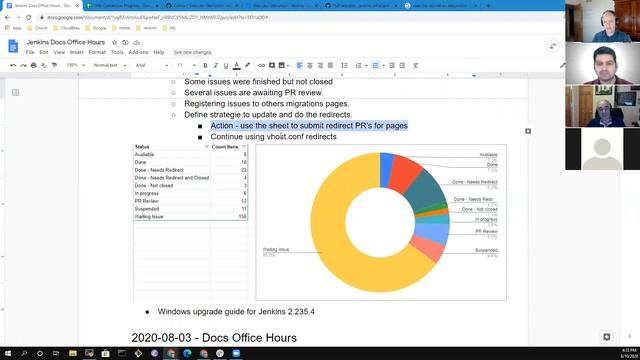Image resolution: width=640 pixels, height=360 pixels.
Task: Click the Windows taskbar search icon
Action: point(24,353)
